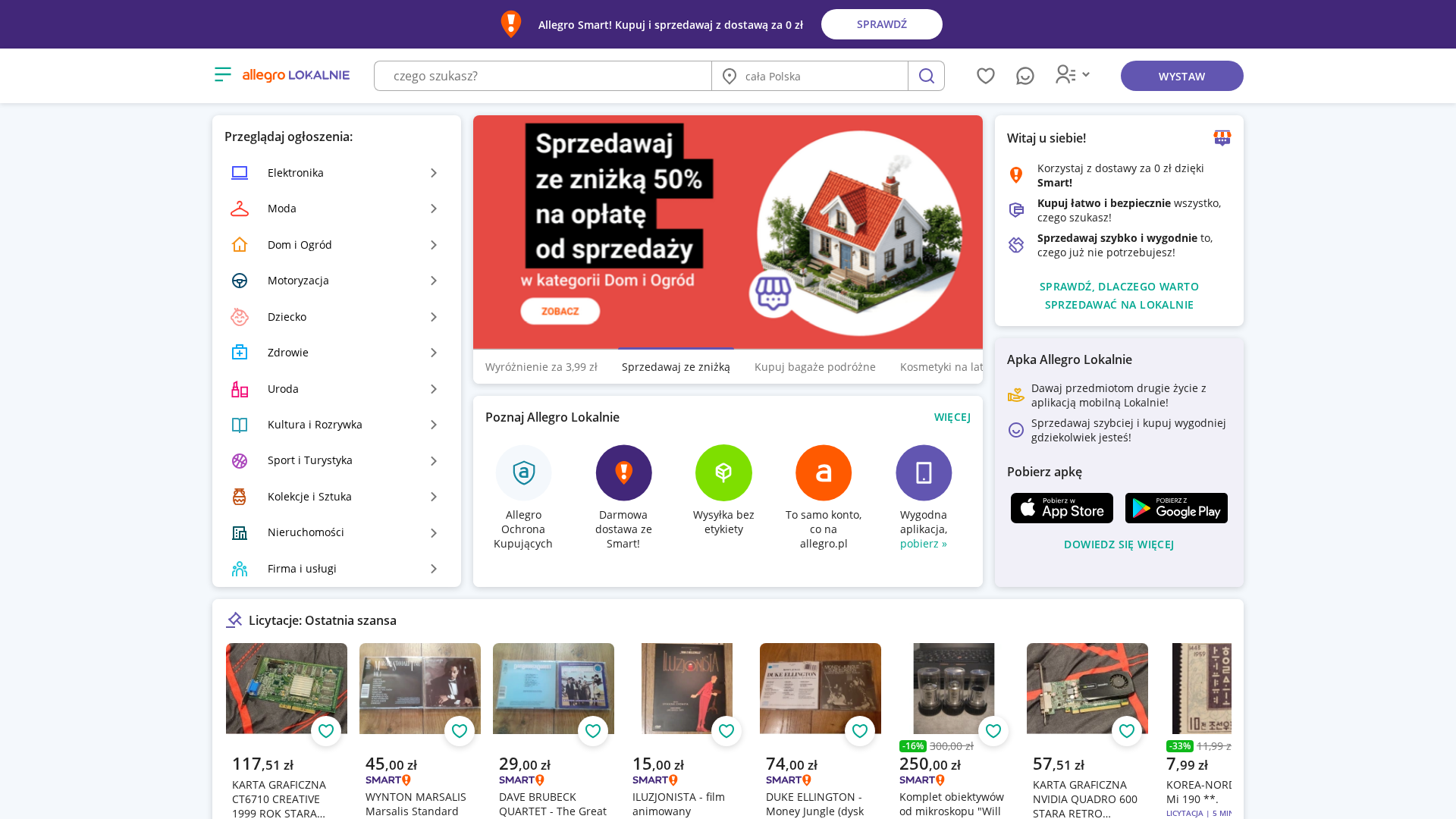This screenshot has height=819, width=1456.
Task: Open favorites via the heart icon in header
Action: click(x=985, y=76)
